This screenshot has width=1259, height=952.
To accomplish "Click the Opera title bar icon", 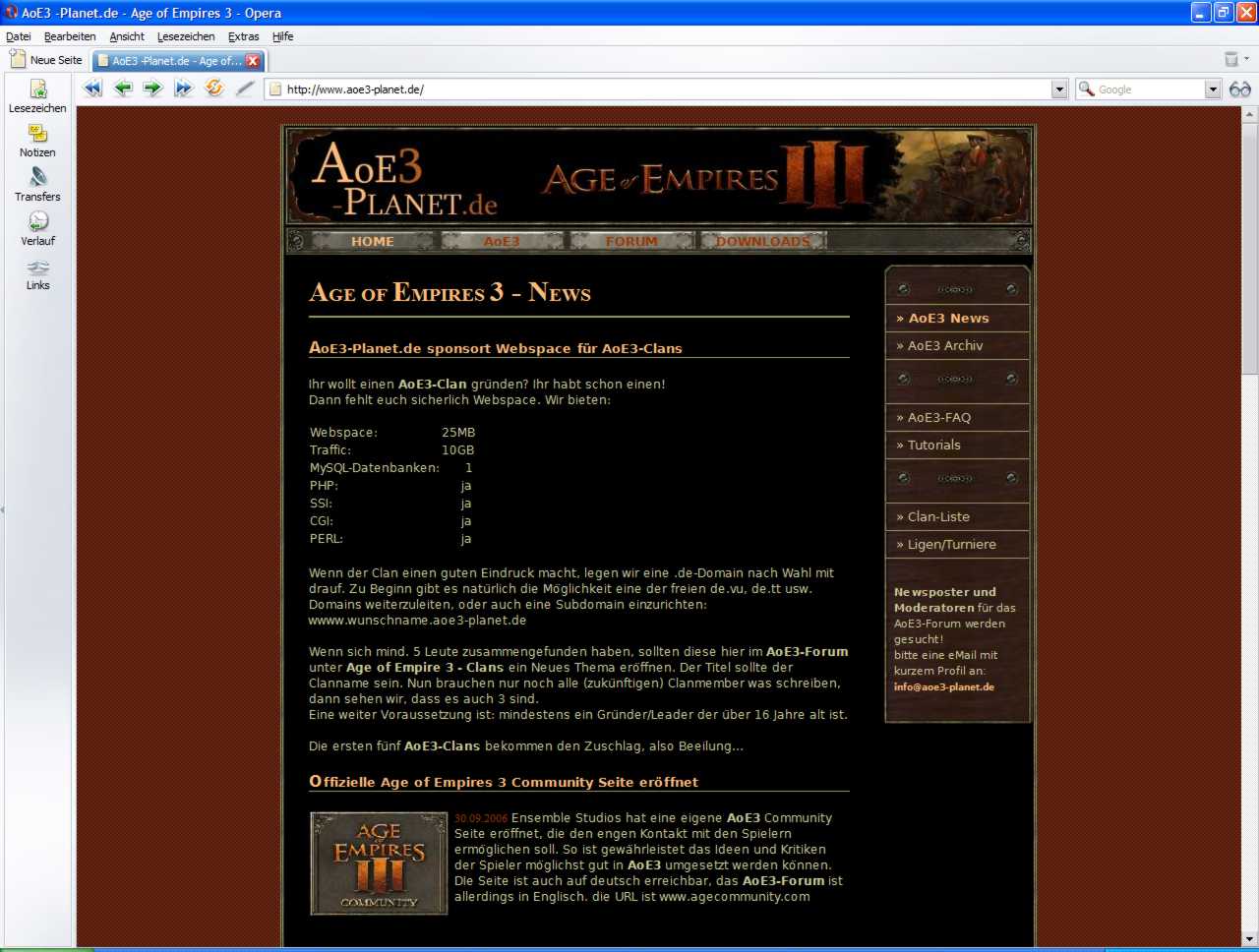I will click(11, 13).
